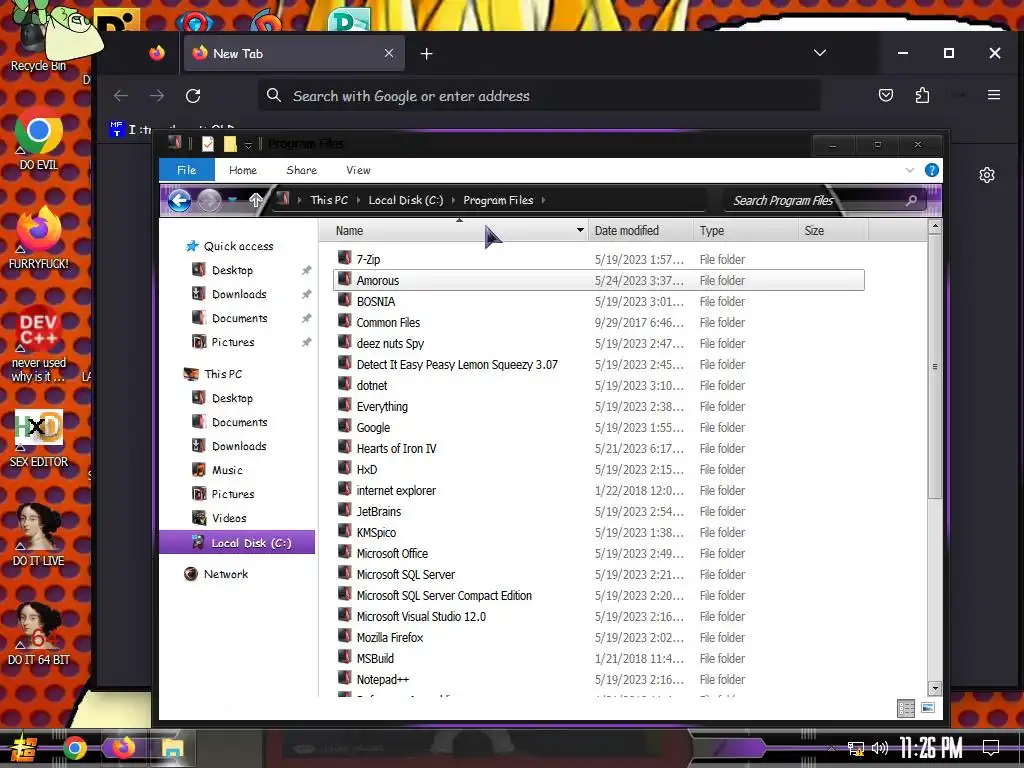Click Firefox icon in the taskbar
The image size is (1024, 768).
[123, 748]
